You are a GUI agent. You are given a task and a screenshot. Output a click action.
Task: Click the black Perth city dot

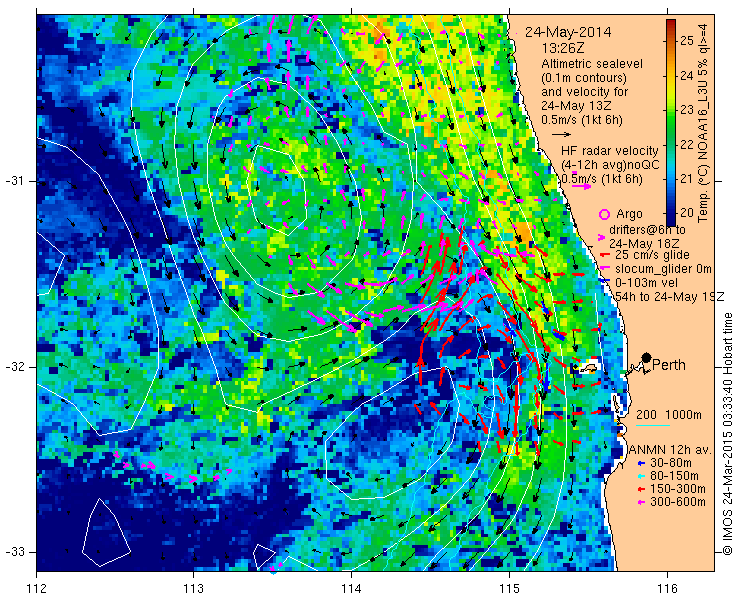[x=647, y=357]
